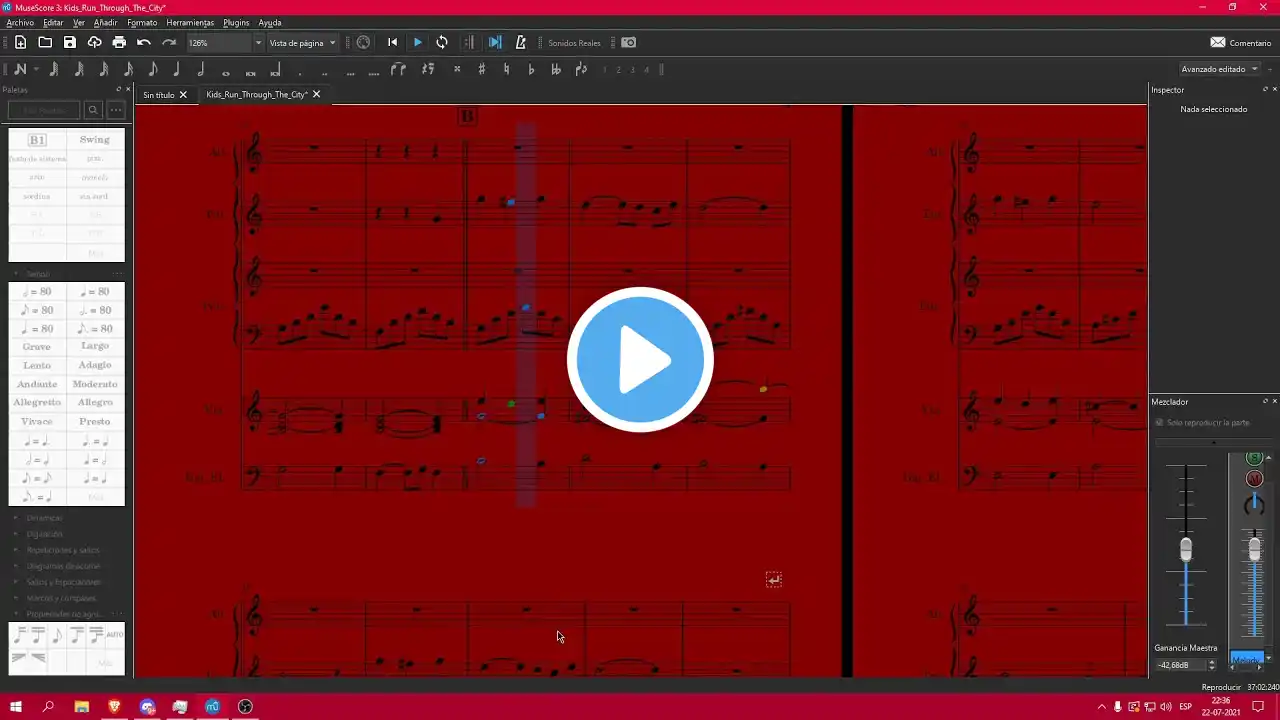Print the score
Viewport: 1280px width, 720px height.
(119, 42)
